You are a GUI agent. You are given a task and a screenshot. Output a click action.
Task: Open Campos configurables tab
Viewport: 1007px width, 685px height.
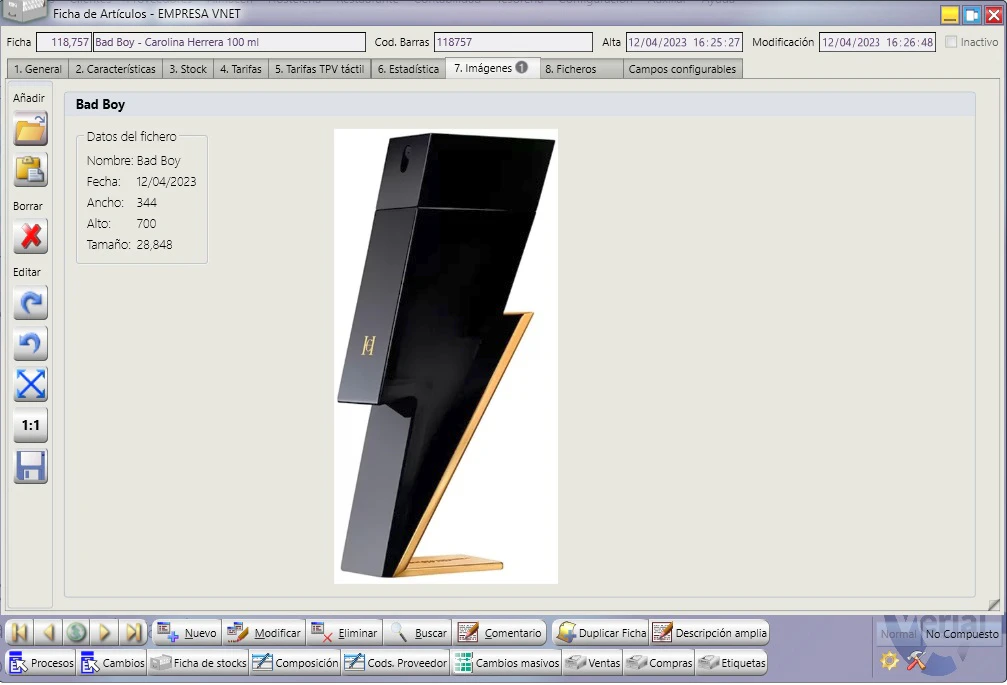tap(682, 69)
